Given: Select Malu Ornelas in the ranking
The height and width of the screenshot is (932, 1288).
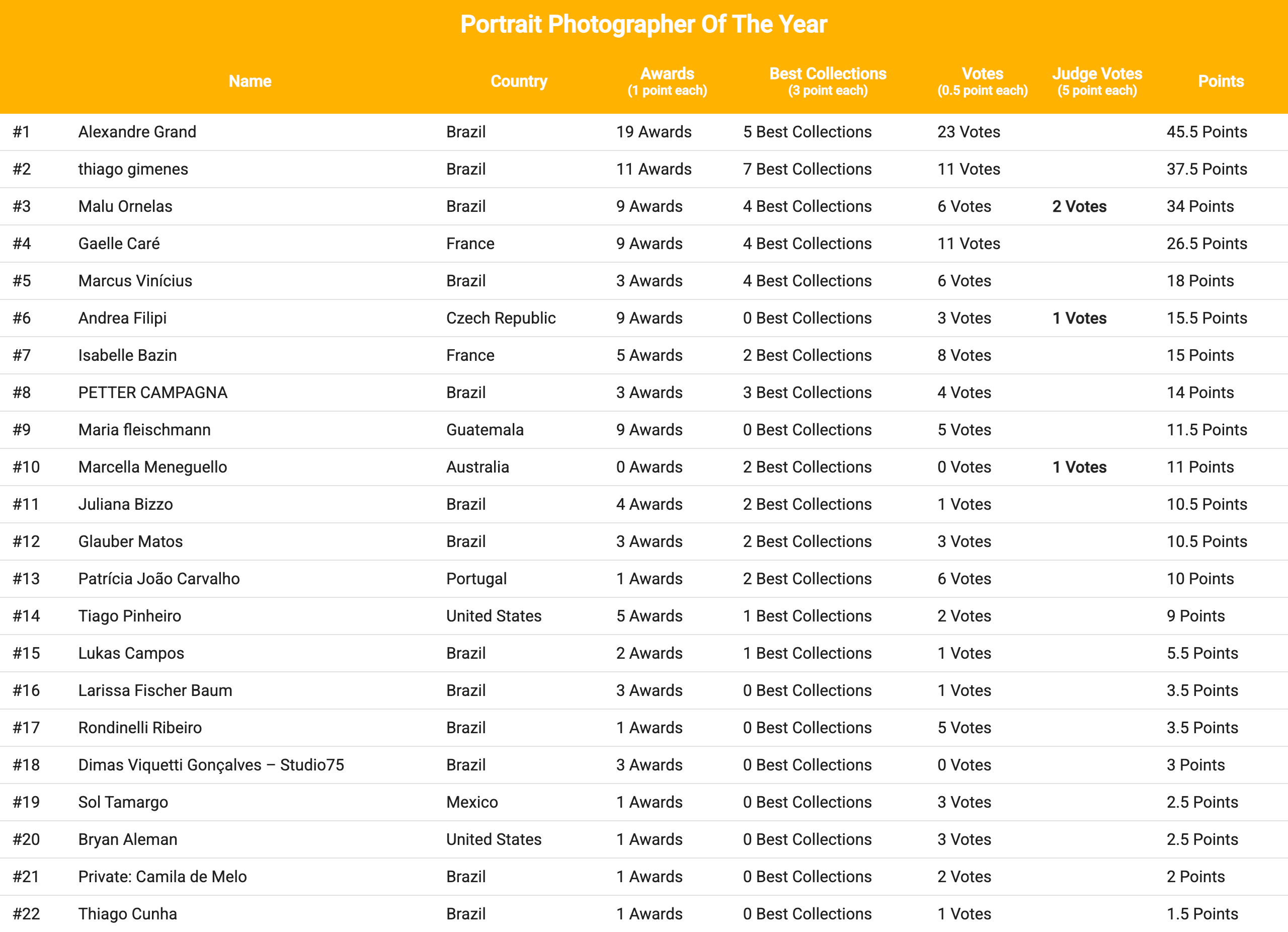Looking at the screenshot, I should pos(125,206).
